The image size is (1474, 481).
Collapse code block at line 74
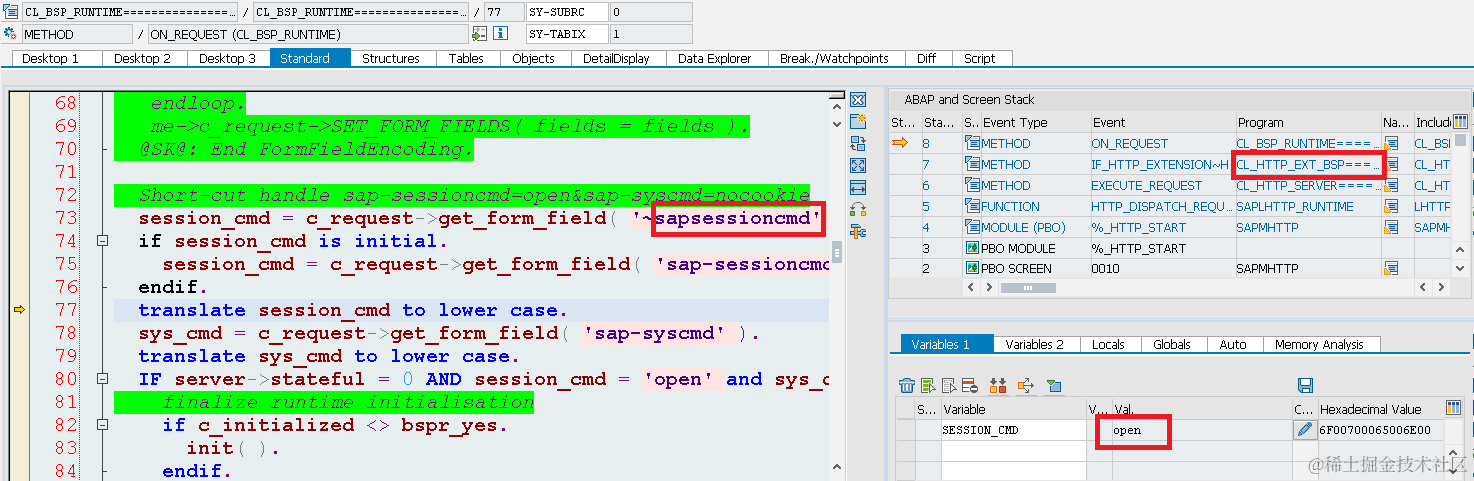pyautogui.click(x=101, y=241)
